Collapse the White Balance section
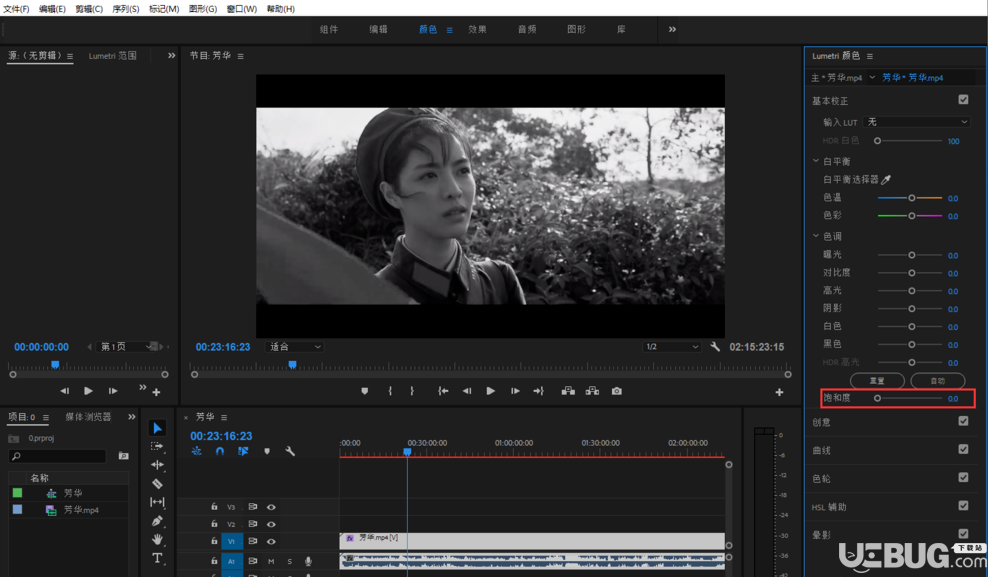Image resolution: width=988 pixels, height=577 pixels. pos(816,161)
